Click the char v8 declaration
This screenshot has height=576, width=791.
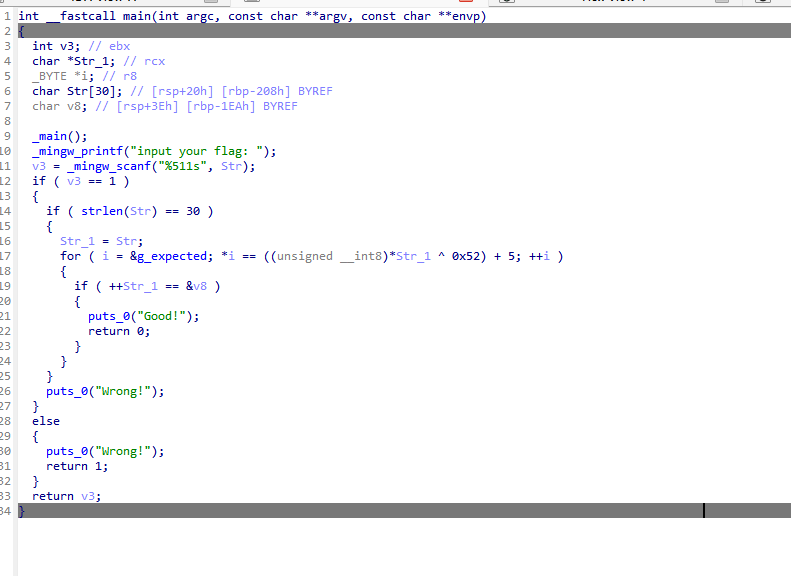(60, 106)
